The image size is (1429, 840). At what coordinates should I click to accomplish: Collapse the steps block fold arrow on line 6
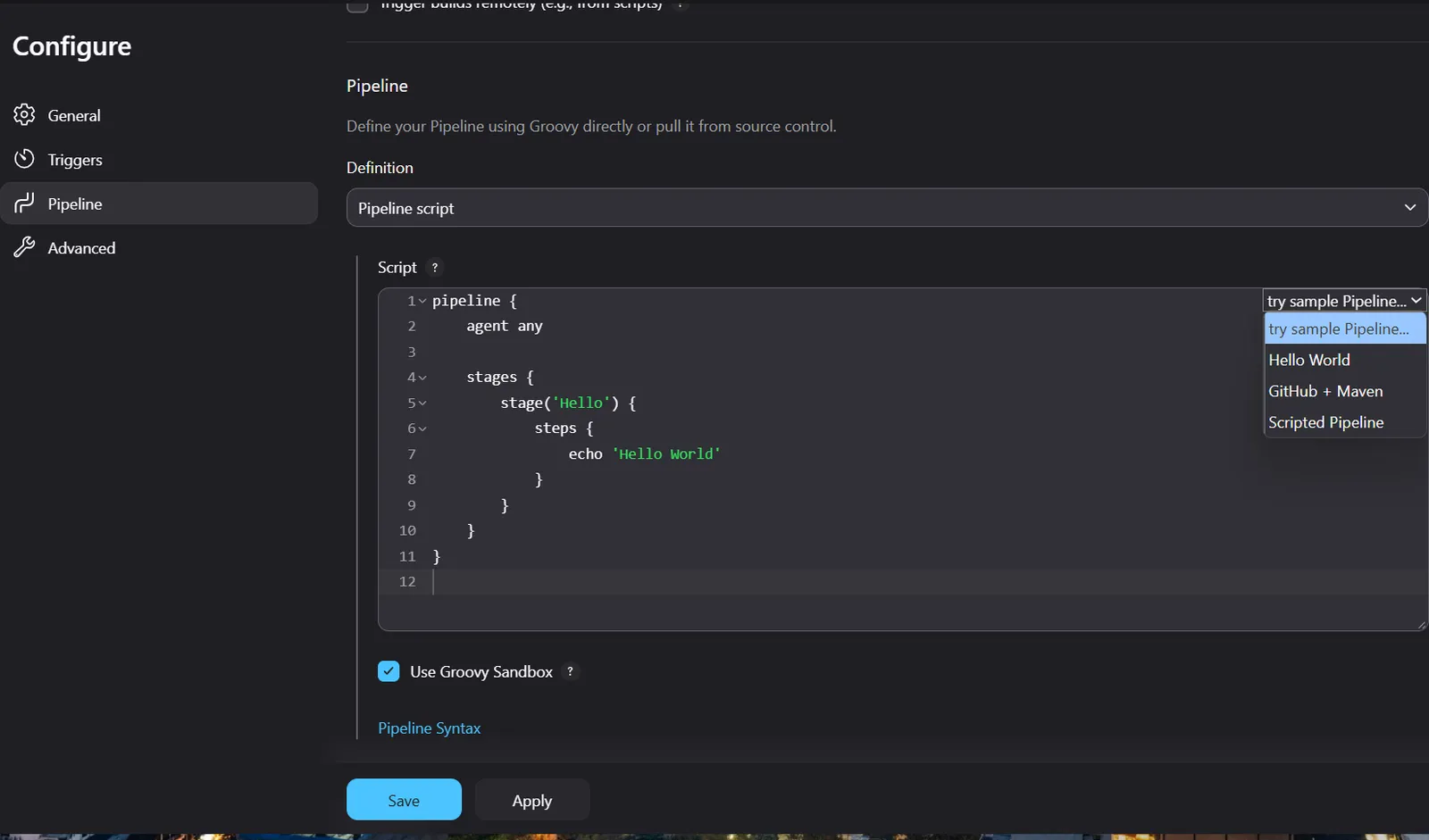(422, 428)
